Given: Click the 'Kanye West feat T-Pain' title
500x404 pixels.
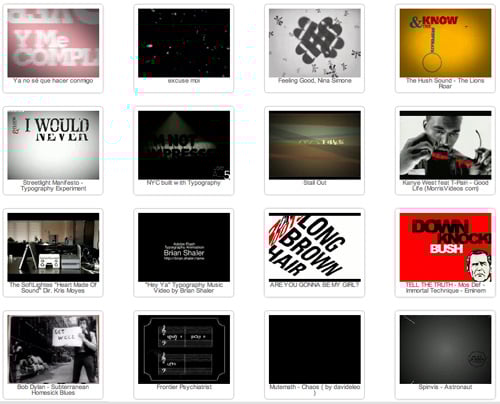Looking at the screenshot, I should point(445,186).
